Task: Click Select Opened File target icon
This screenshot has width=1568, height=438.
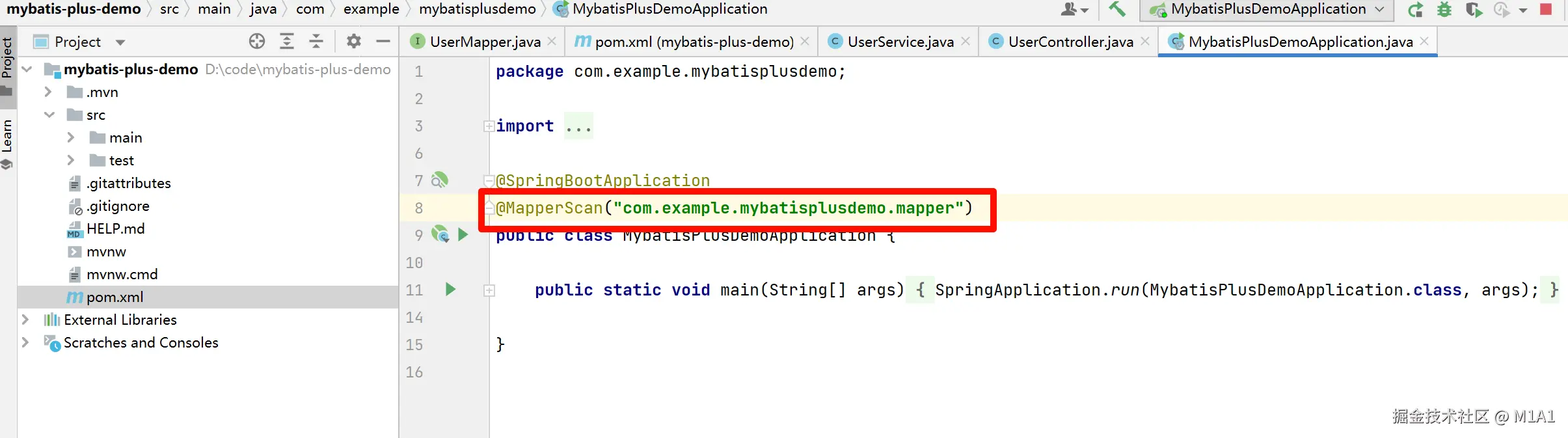Action: pyautogui.click(x=257, y=42)
